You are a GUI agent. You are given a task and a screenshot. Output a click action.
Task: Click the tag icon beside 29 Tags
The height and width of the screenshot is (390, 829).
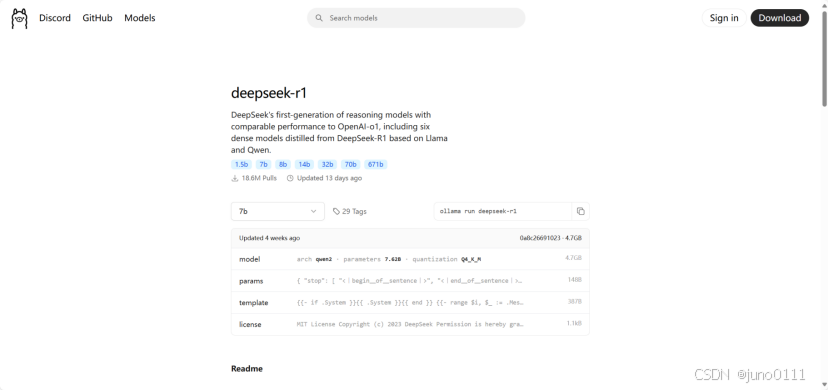[336, 211]
